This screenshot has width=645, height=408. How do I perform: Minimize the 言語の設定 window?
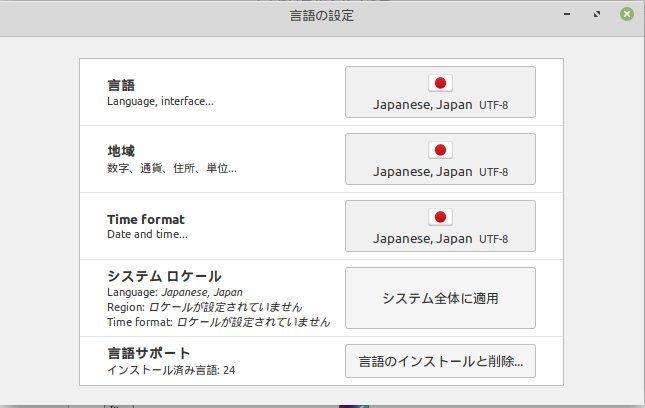[x=567, y=14]
